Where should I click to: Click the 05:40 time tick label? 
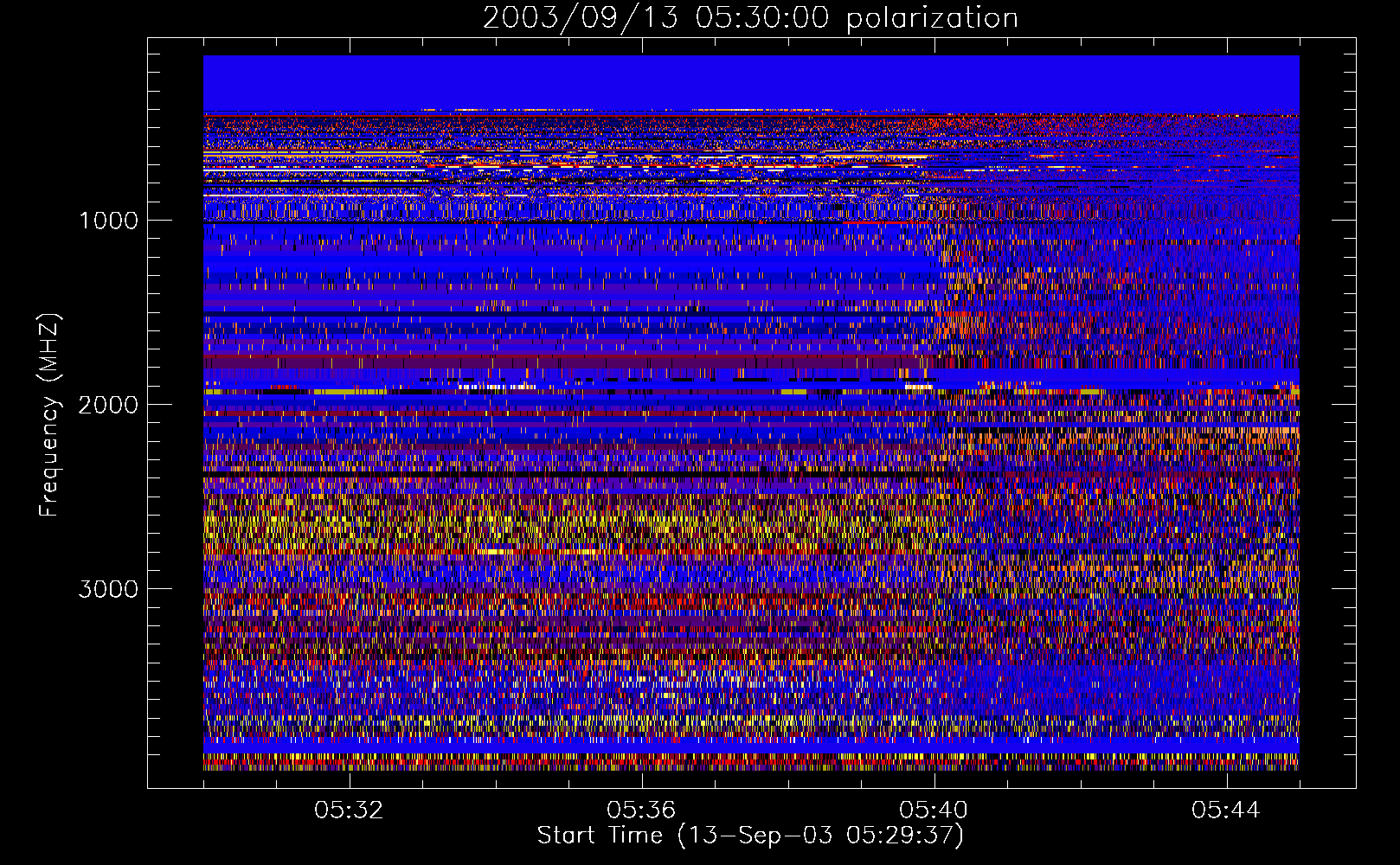[x=934, y=811]
